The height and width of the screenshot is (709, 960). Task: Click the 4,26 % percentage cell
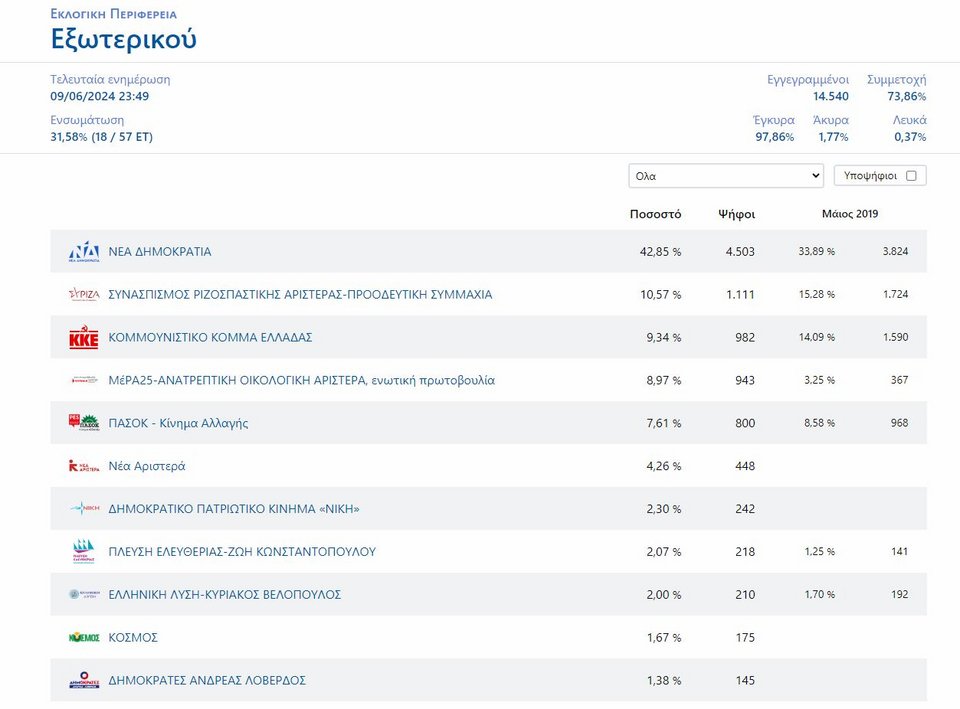pos(664,466)
